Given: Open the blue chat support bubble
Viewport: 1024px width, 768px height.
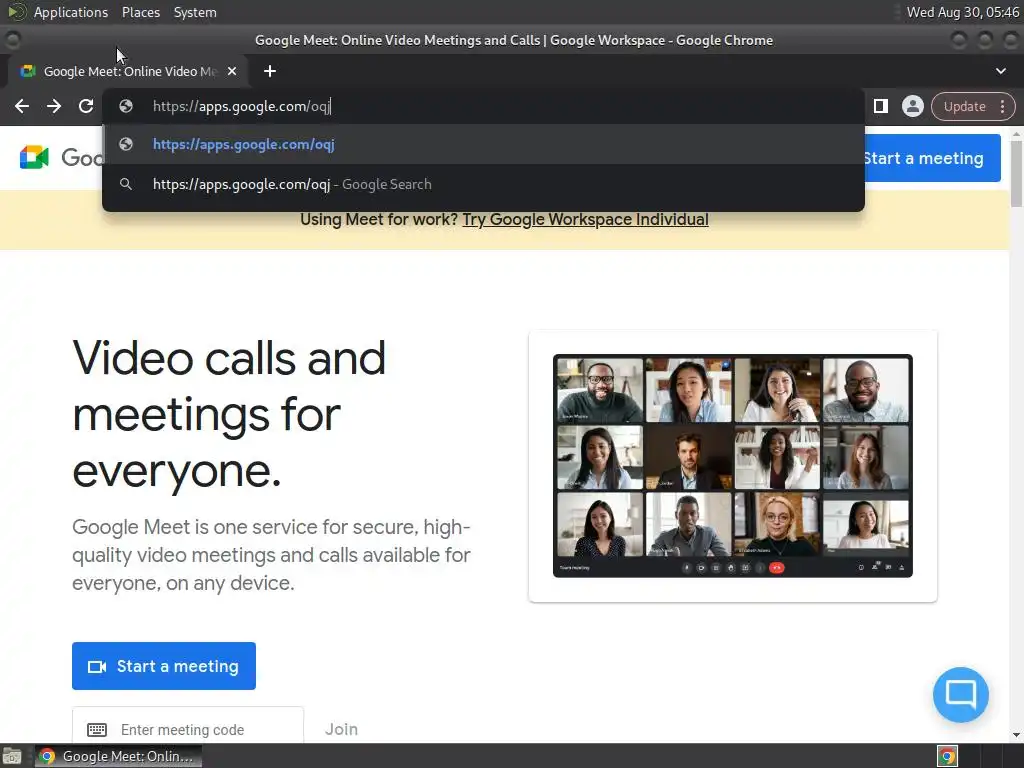Looking at the screenshot, I should click(x=961, y=694).
